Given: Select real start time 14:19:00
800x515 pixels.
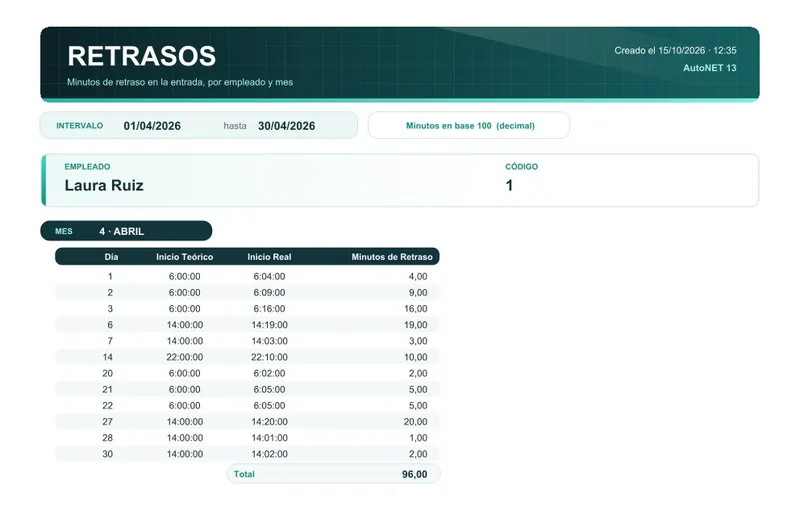Looking at the screenshot, I should click(x=269, y=325).
